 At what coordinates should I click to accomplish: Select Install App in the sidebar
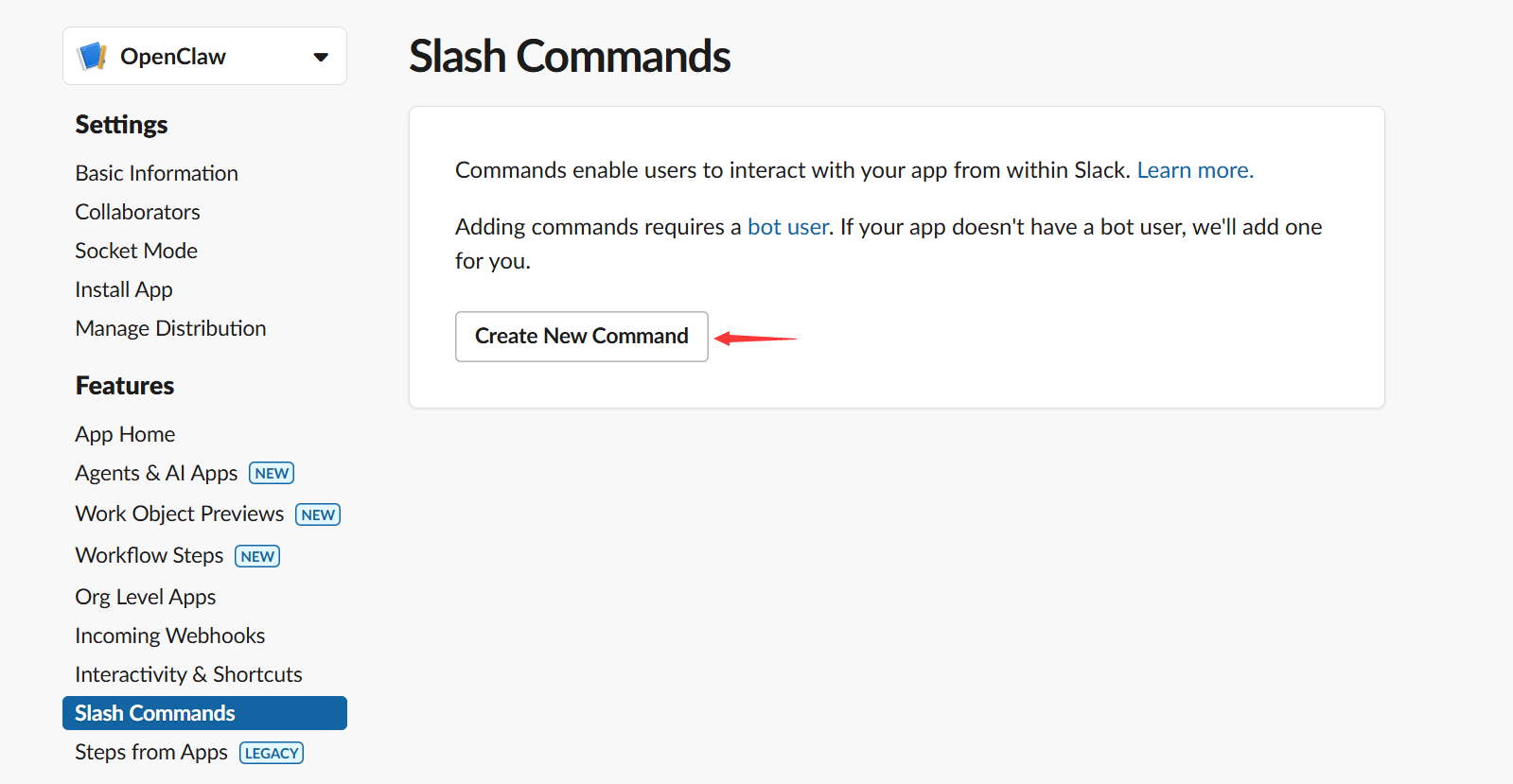click(x=124, y=289)
